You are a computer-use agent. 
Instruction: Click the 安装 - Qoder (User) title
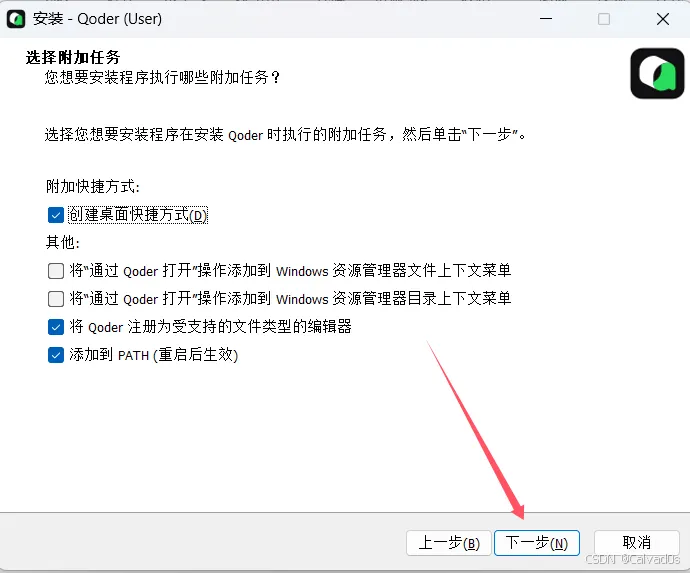(x=97, y=19)
